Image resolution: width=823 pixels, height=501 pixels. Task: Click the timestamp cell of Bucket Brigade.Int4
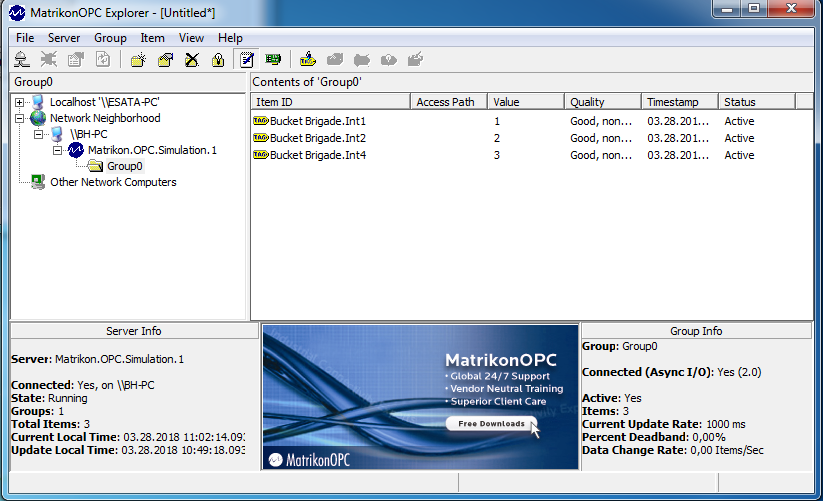tap(678, 155)
